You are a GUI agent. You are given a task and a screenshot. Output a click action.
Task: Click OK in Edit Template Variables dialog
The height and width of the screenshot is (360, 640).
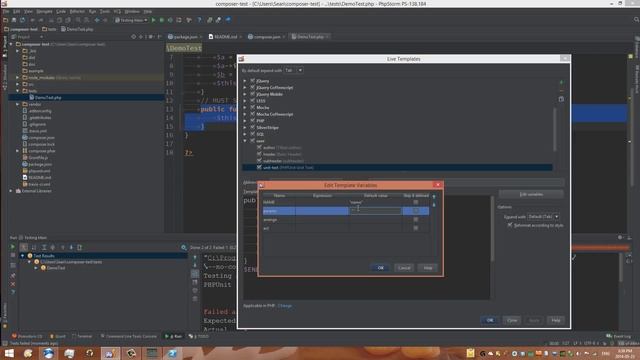point(380,268)
